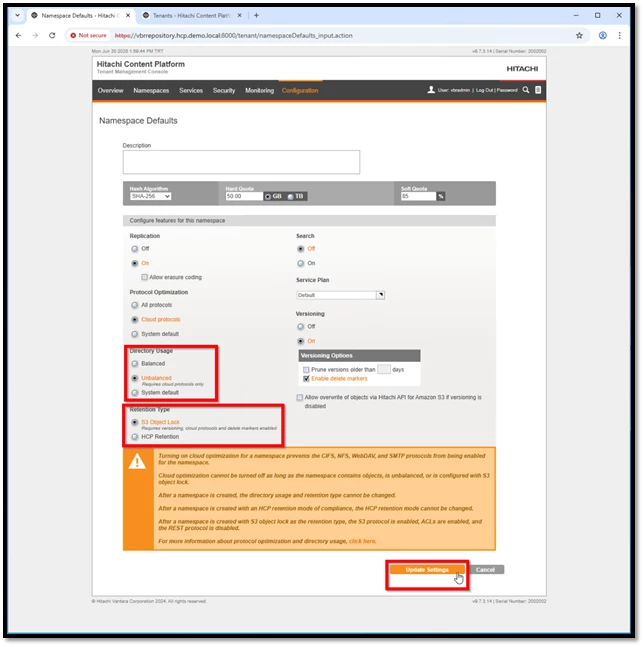Set Versioning to Off

[301, 327]
